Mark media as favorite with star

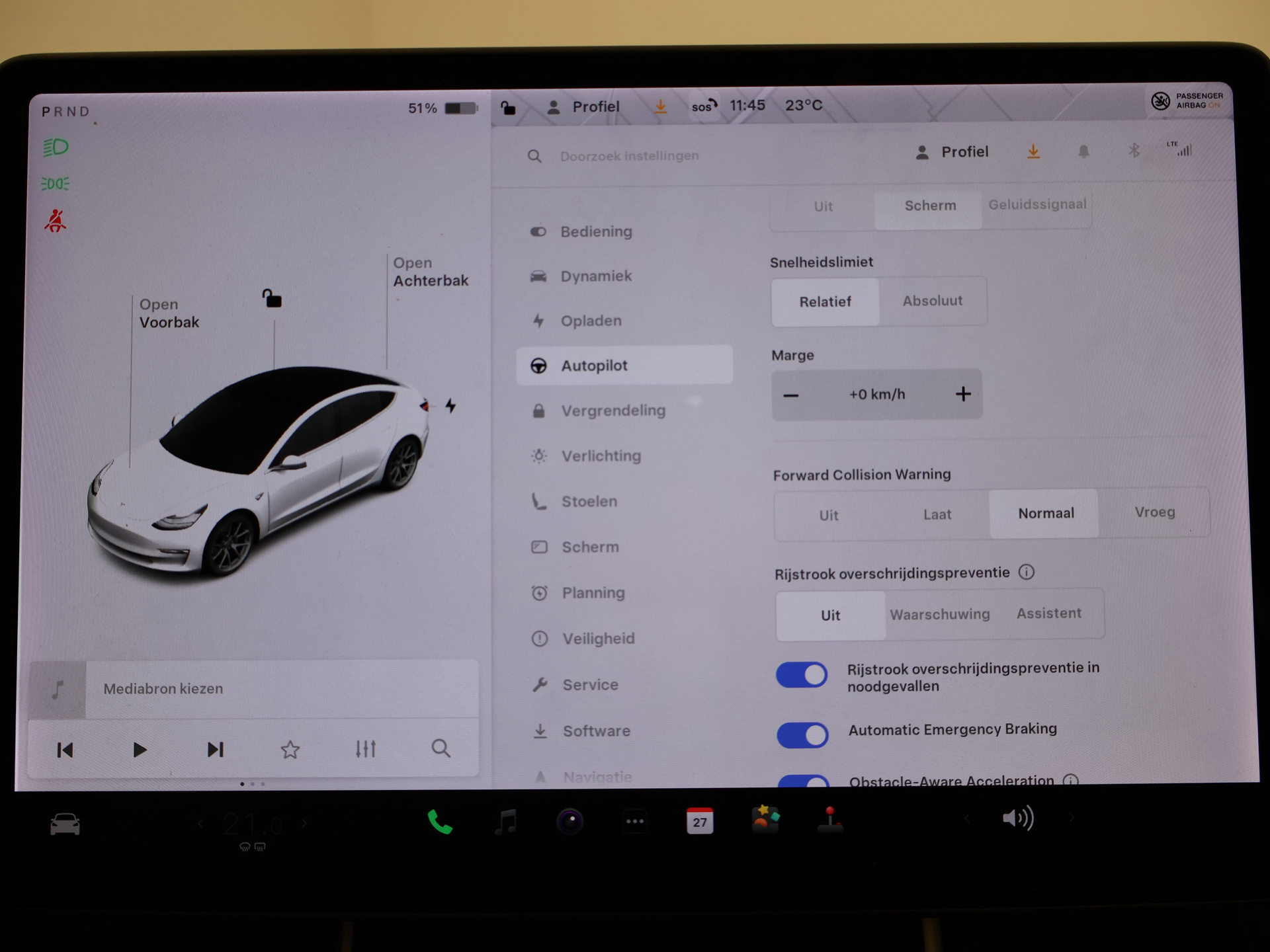(x=290, y=750)
